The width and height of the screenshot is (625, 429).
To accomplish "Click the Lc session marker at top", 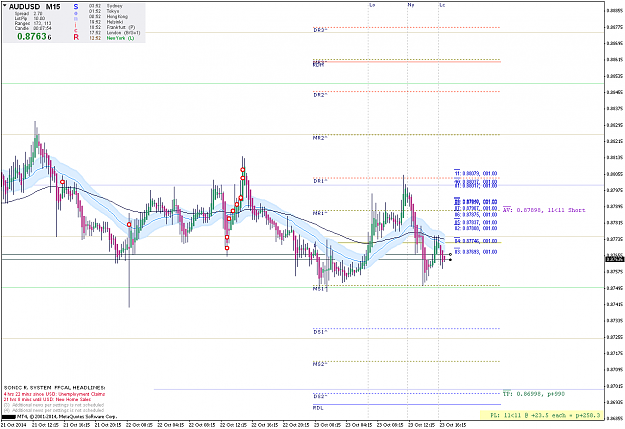I will [x=442, y=5].
